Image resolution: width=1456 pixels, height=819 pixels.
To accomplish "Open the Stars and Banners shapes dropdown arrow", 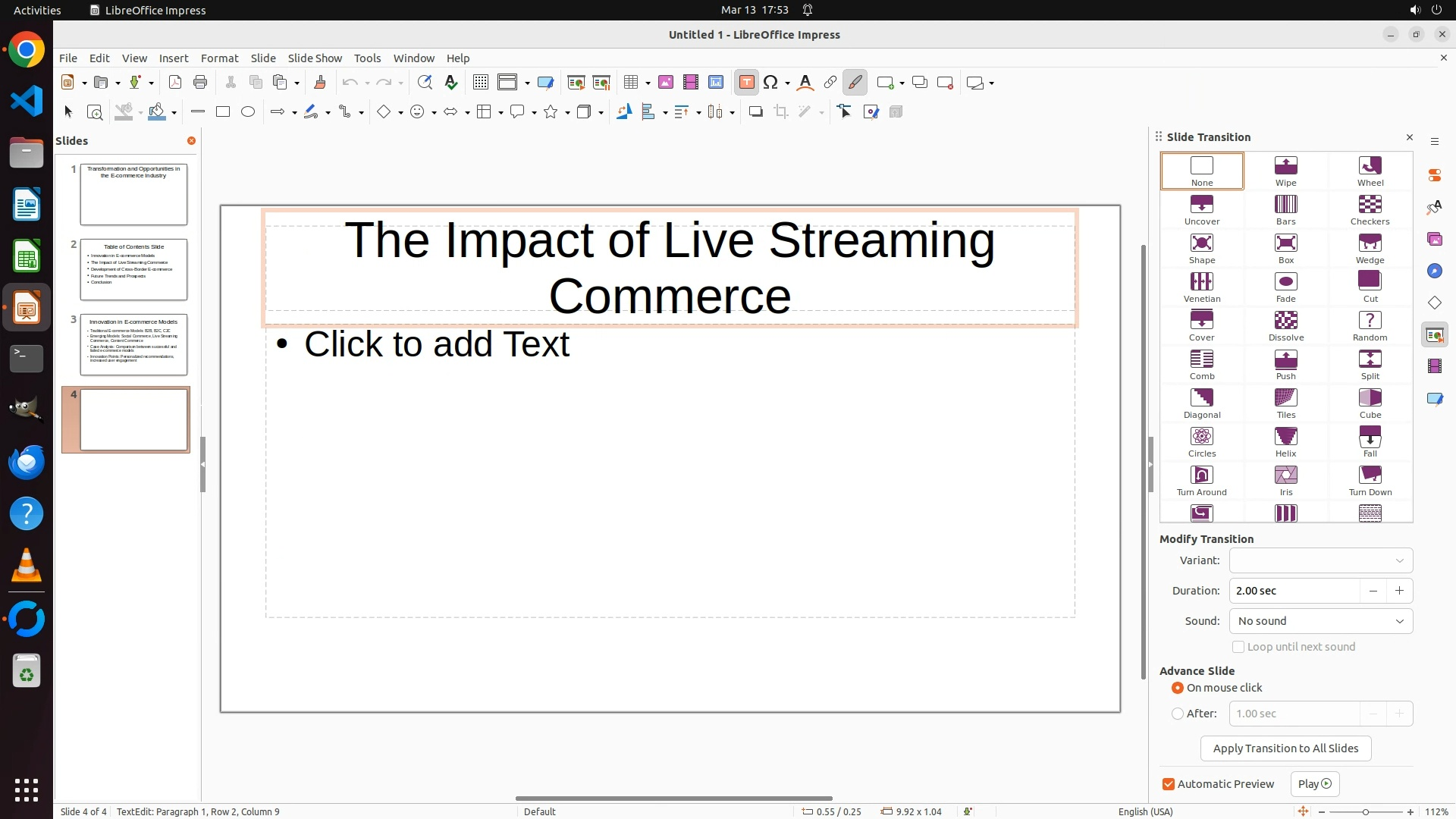I will coord(567,113).
